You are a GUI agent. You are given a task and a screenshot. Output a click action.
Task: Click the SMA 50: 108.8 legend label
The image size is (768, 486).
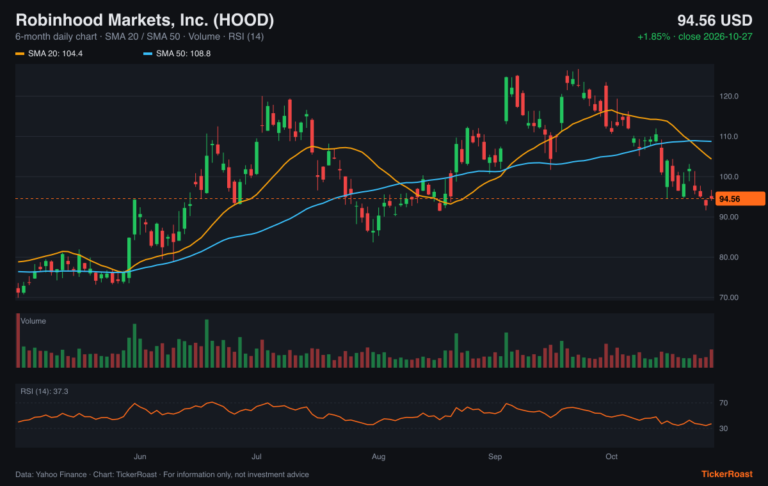183,53
